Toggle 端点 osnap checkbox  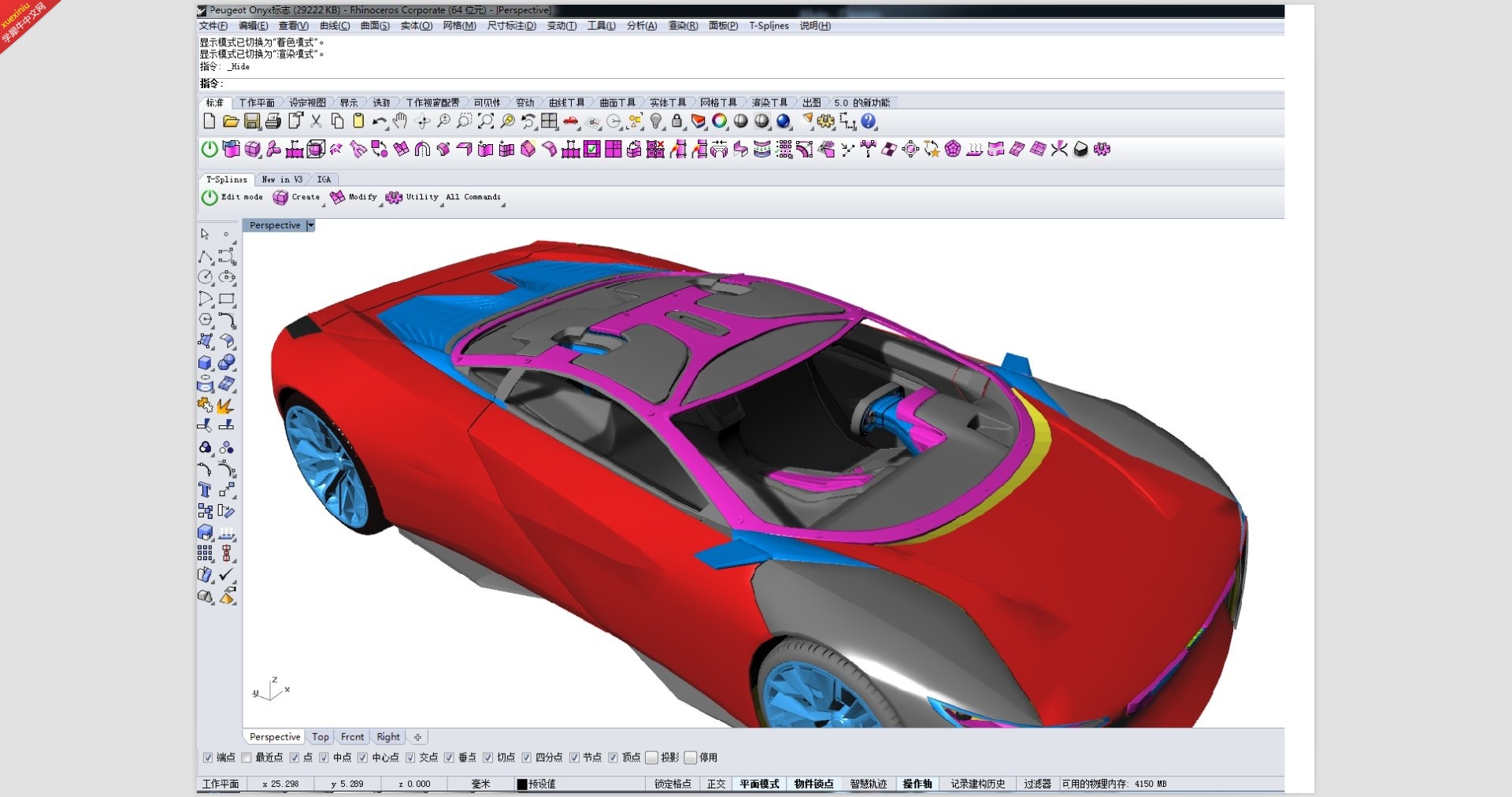pyautogui.click(x=208, y=758)
